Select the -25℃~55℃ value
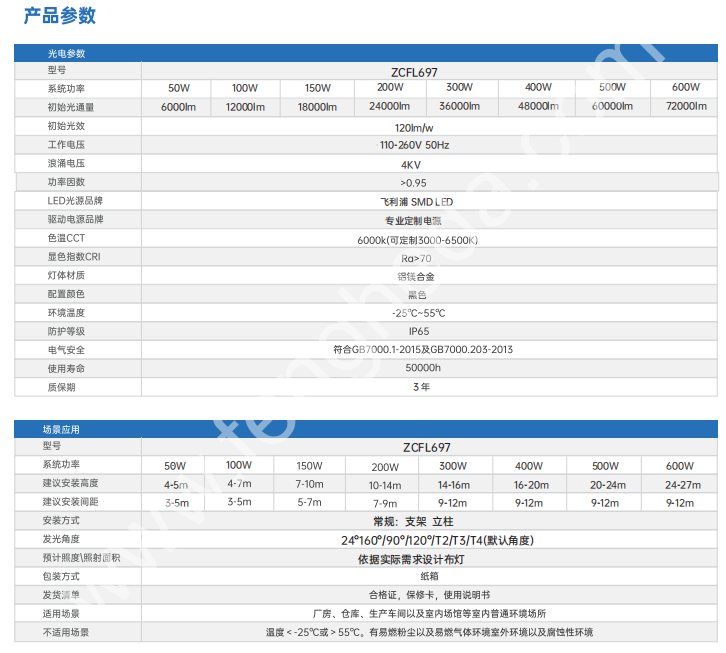This screenshot has width=726, height=653. (x=419, y=314)
